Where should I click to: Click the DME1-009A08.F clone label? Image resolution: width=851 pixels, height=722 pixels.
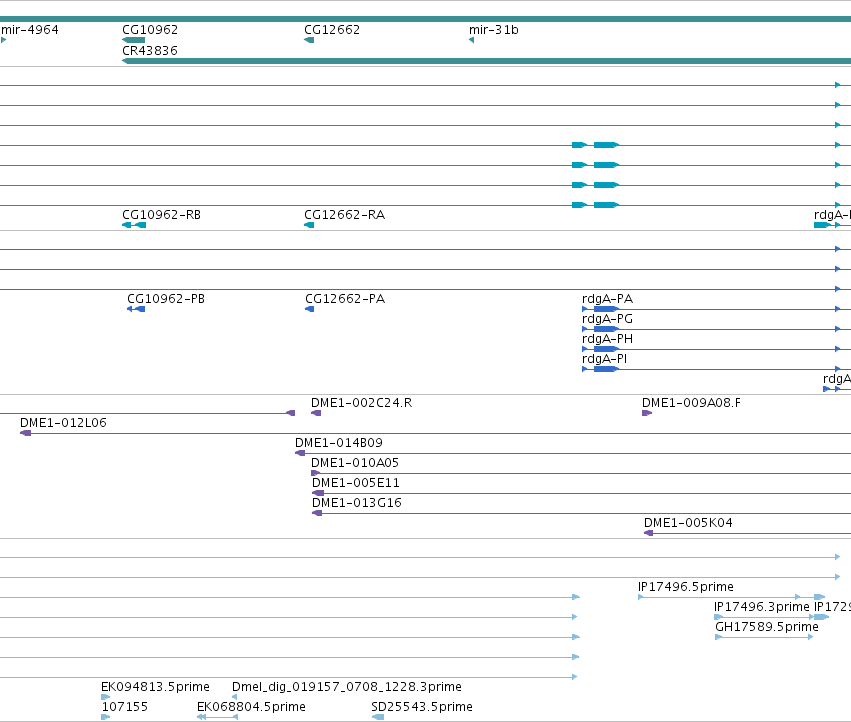click(691, 403)
